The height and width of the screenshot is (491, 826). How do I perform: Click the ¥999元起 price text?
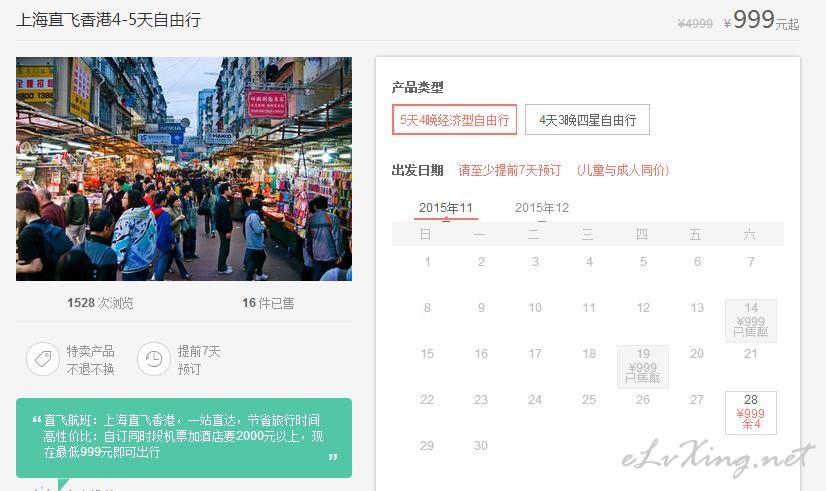coord(761,21)
